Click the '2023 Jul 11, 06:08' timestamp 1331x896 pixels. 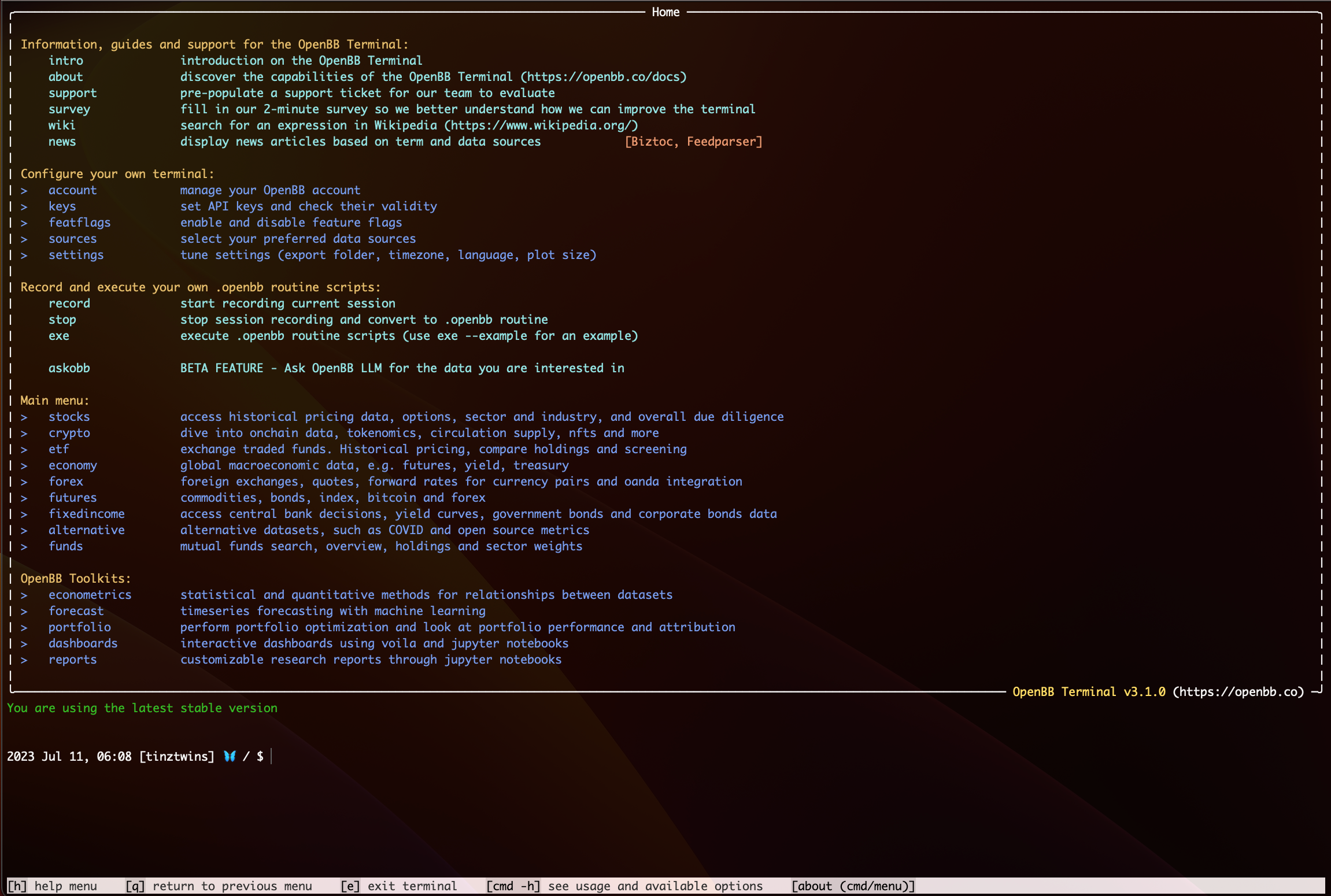pyautogui.click(x=69, y=757)
